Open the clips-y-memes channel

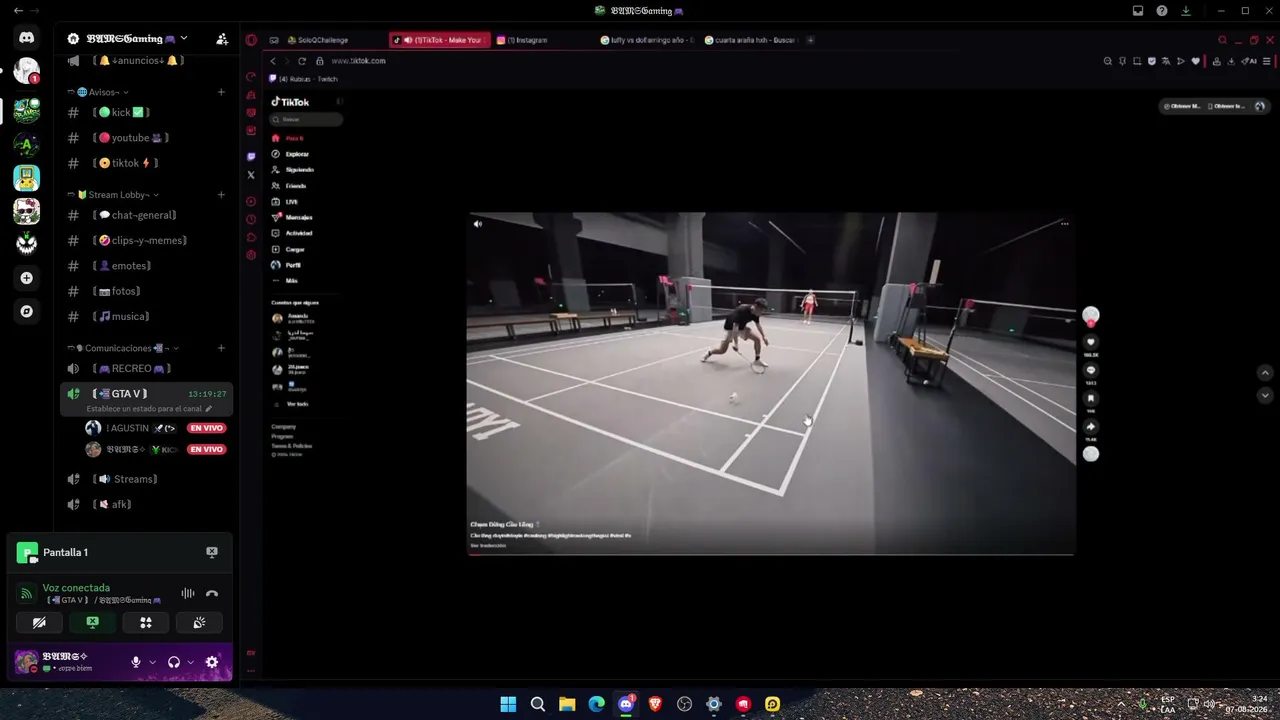tap(146, 241)
